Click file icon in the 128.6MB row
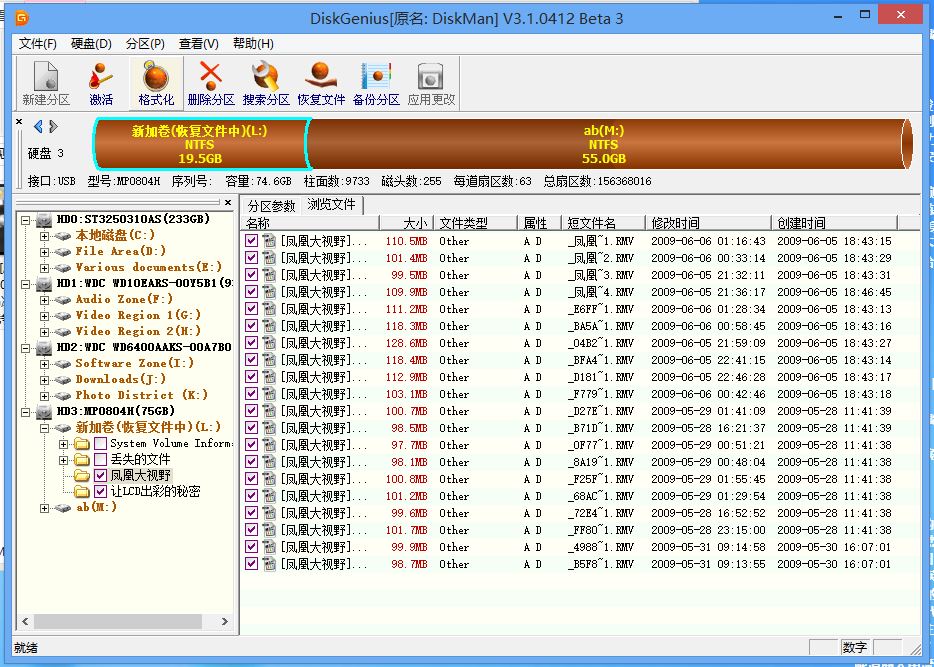Image resolution: width=934 pixels, height=667 pixels. coord(269,343)
